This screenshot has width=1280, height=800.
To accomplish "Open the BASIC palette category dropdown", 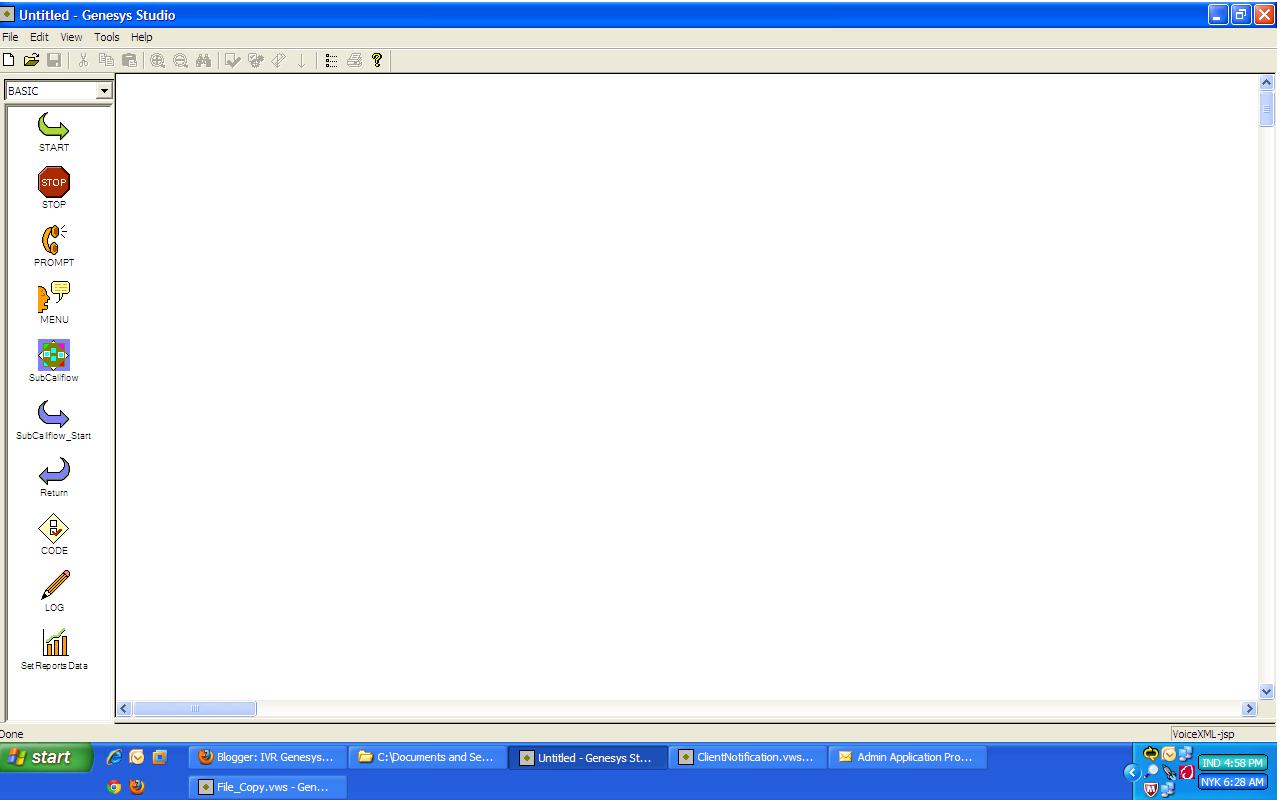I will click(x=105, y=90).
